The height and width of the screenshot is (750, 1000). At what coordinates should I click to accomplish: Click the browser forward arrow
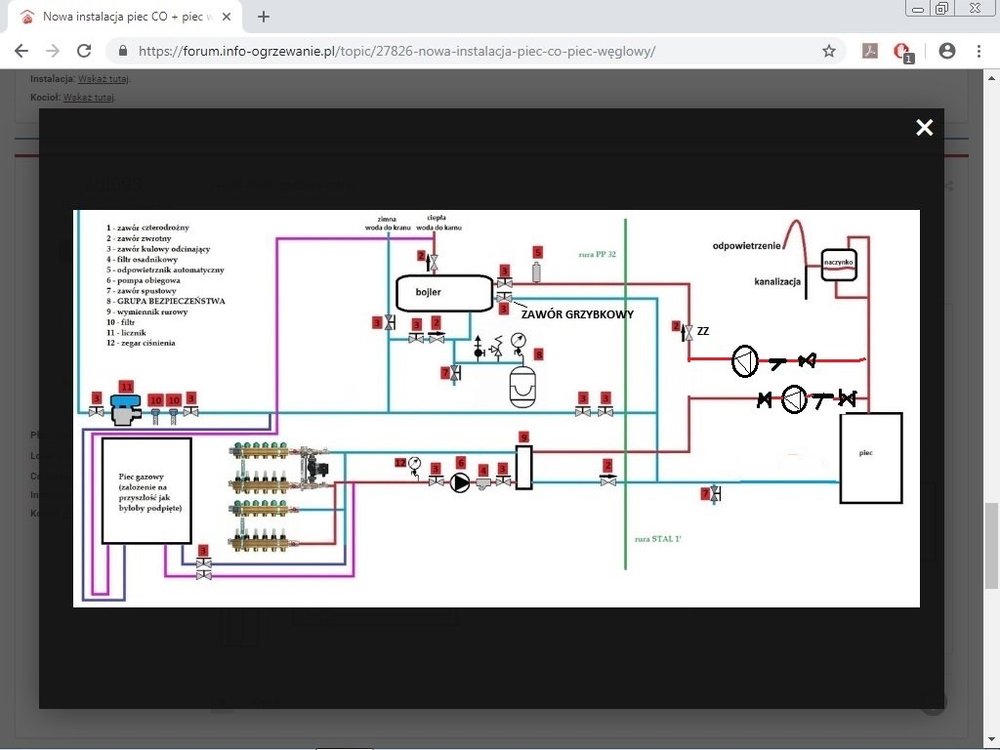tap(53, 51)
